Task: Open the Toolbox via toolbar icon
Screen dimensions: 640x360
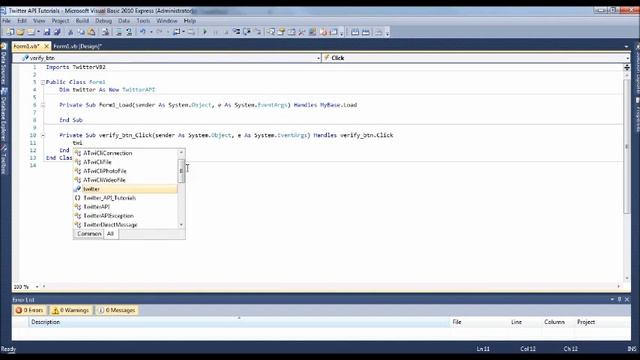Action: click(302, 32)
